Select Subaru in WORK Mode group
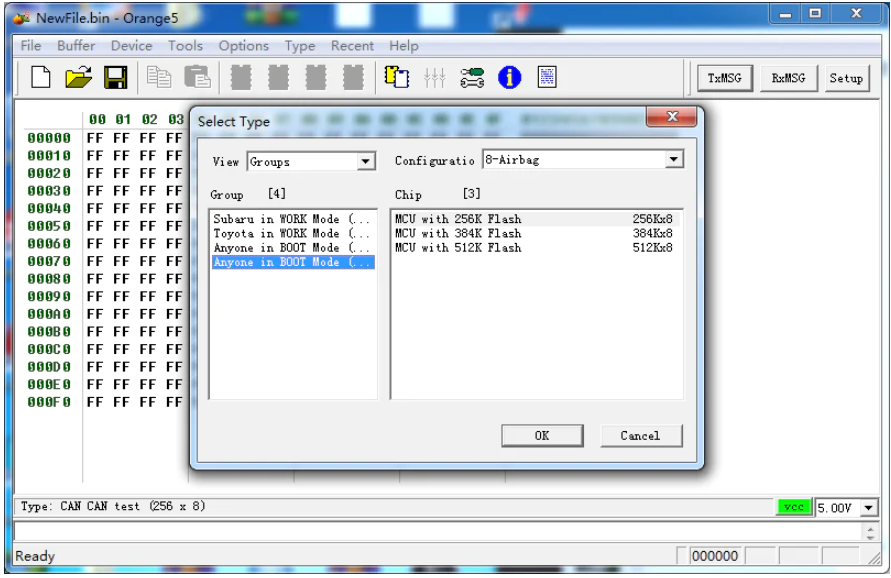Screen dimensions: 891x578 coord(293,219)
